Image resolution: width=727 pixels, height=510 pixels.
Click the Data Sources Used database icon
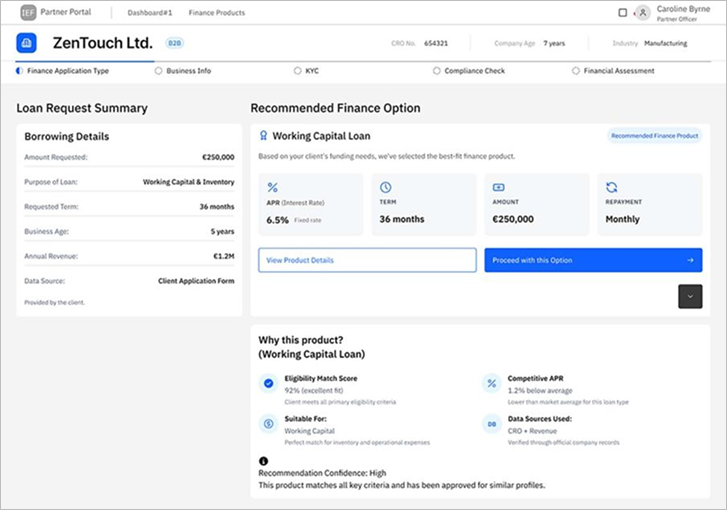(x=491, y=423)
